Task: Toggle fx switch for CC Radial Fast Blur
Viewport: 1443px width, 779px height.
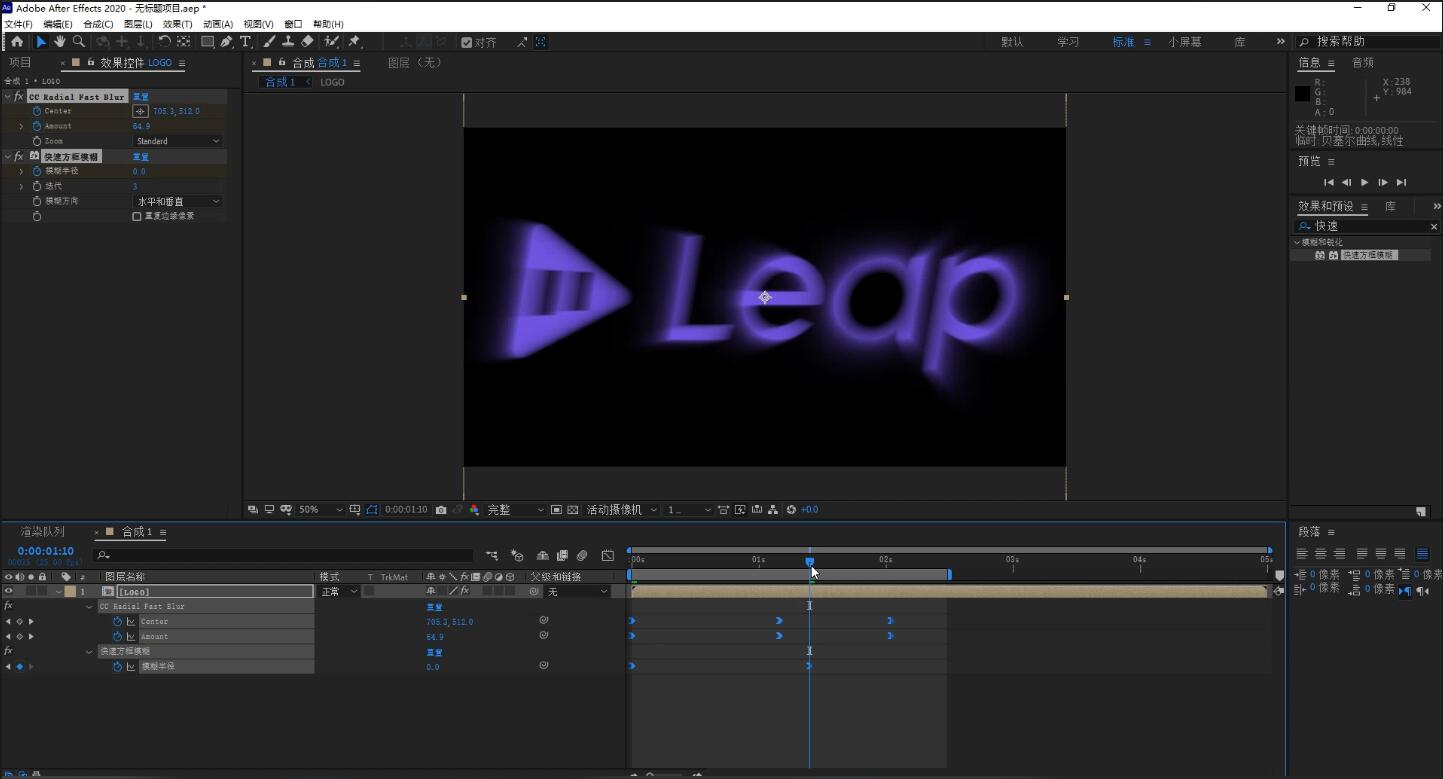Action: 18,97
